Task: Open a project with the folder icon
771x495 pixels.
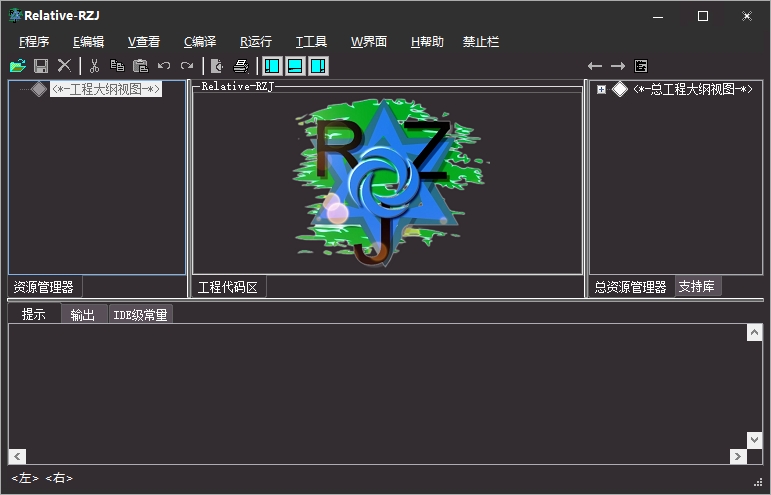Action: tap(18, 66)
